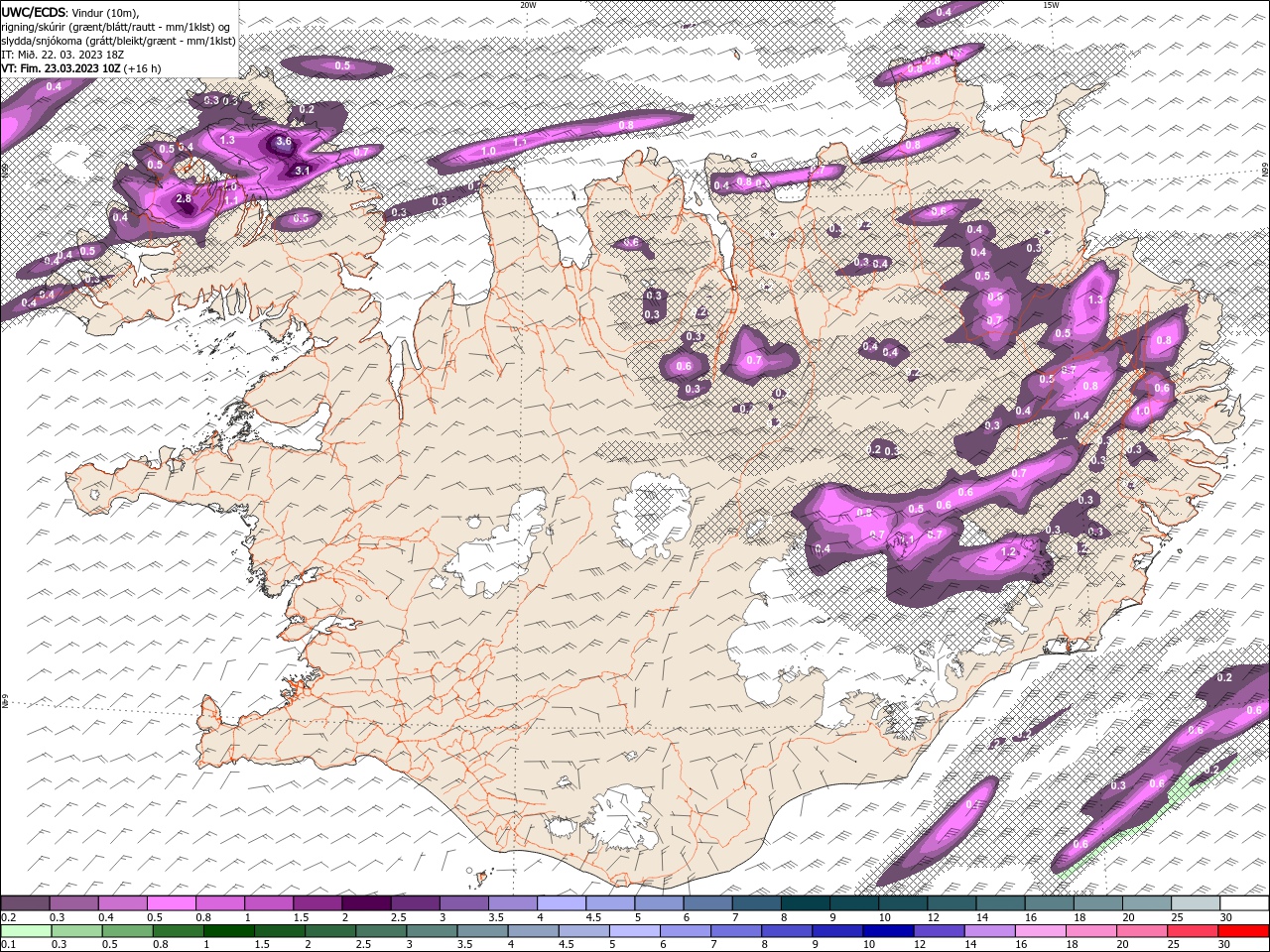1270x952 pixels.
Task: Click the darkest purple 2 snow legend swatch
Action: (366, 902)
